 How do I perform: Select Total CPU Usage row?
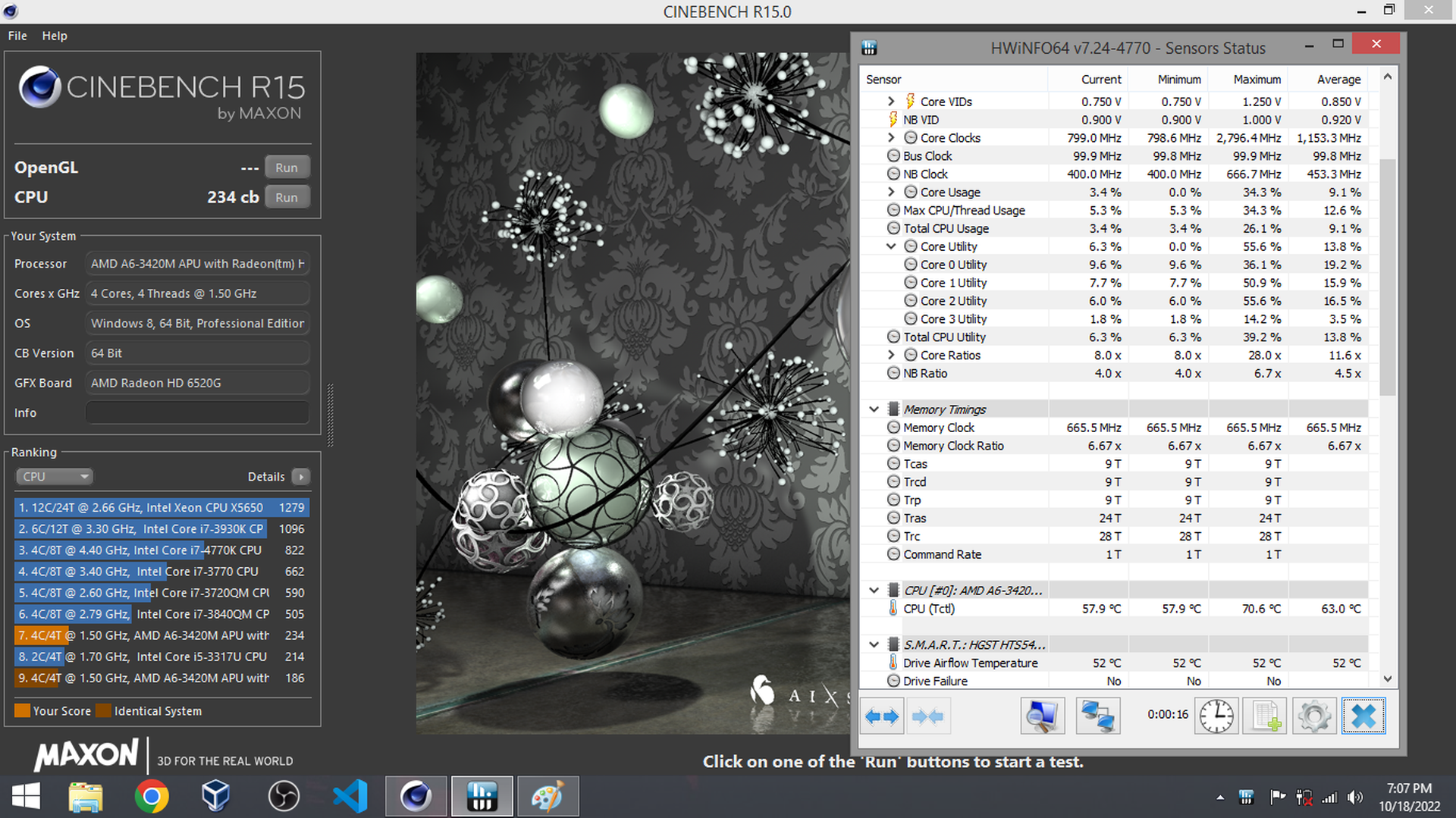pos(1114,228)
